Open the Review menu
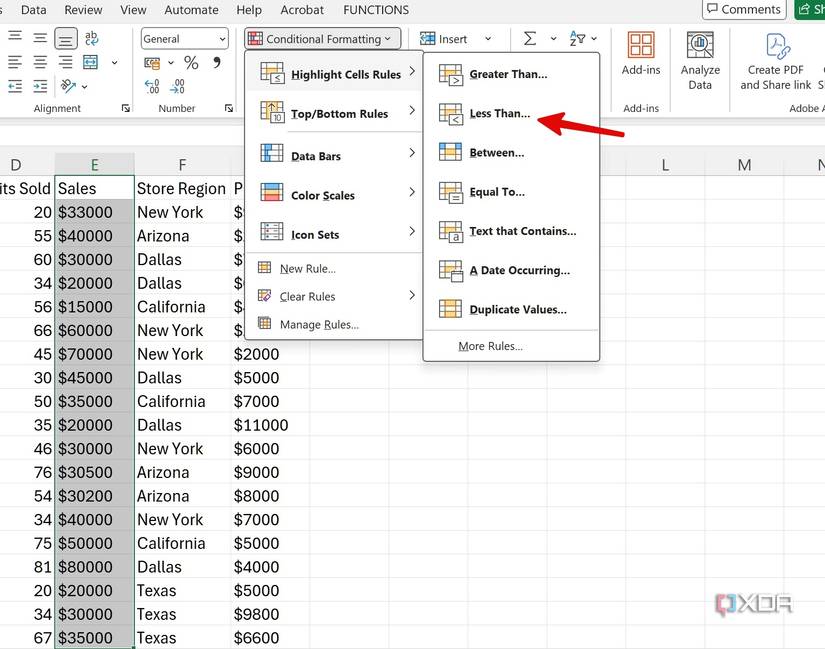 (x=83, y=10)
